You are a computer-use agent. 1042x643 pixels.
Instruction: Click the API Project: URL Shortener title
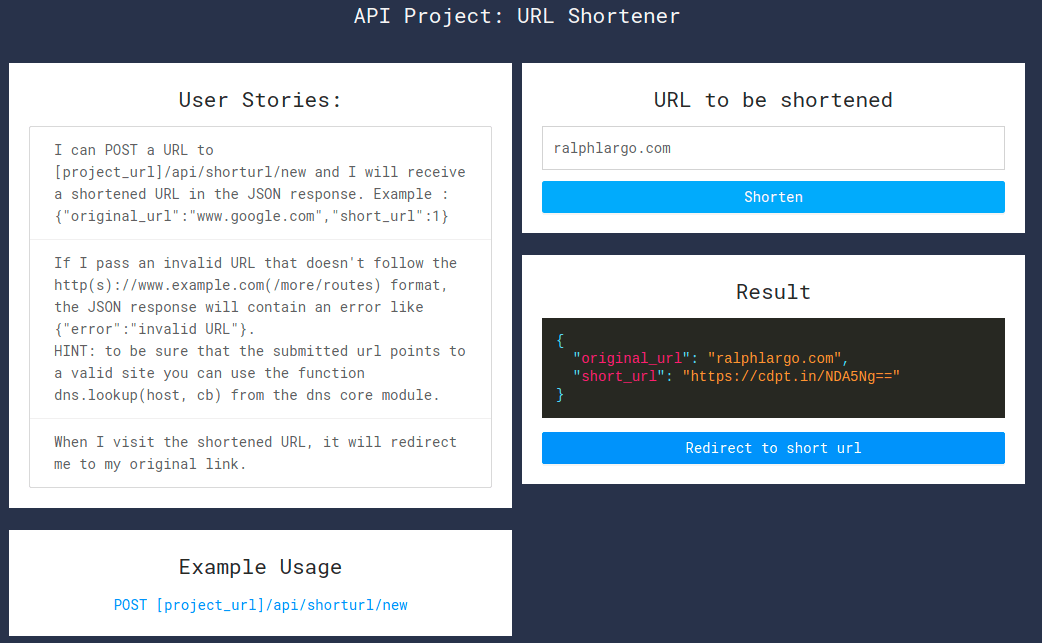[x=517, y=16]
